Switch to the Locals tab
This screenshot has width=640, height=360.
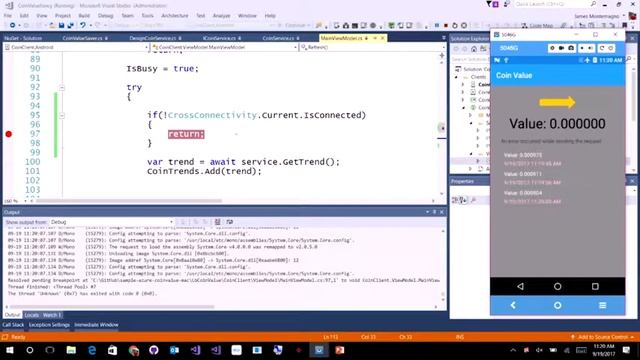point(31,315)
